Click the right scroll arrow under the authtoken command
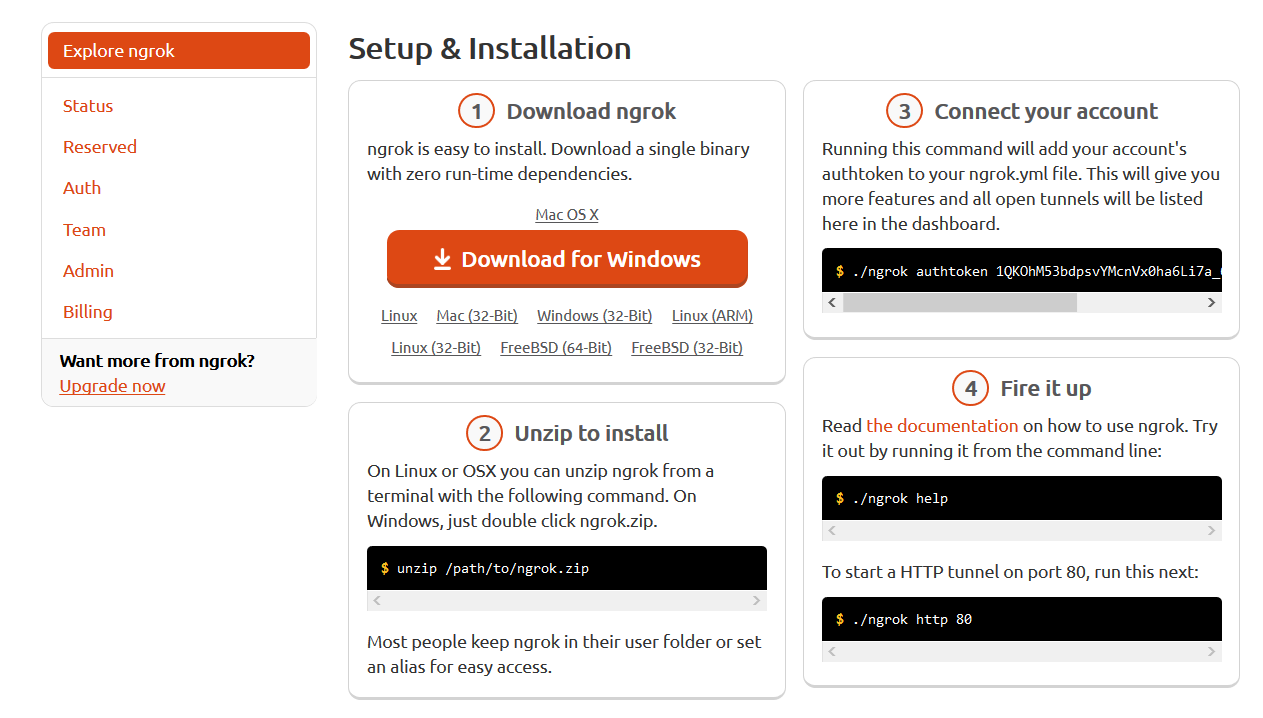The height and width of the screenshot is (718, 1263). [1212, 302]
